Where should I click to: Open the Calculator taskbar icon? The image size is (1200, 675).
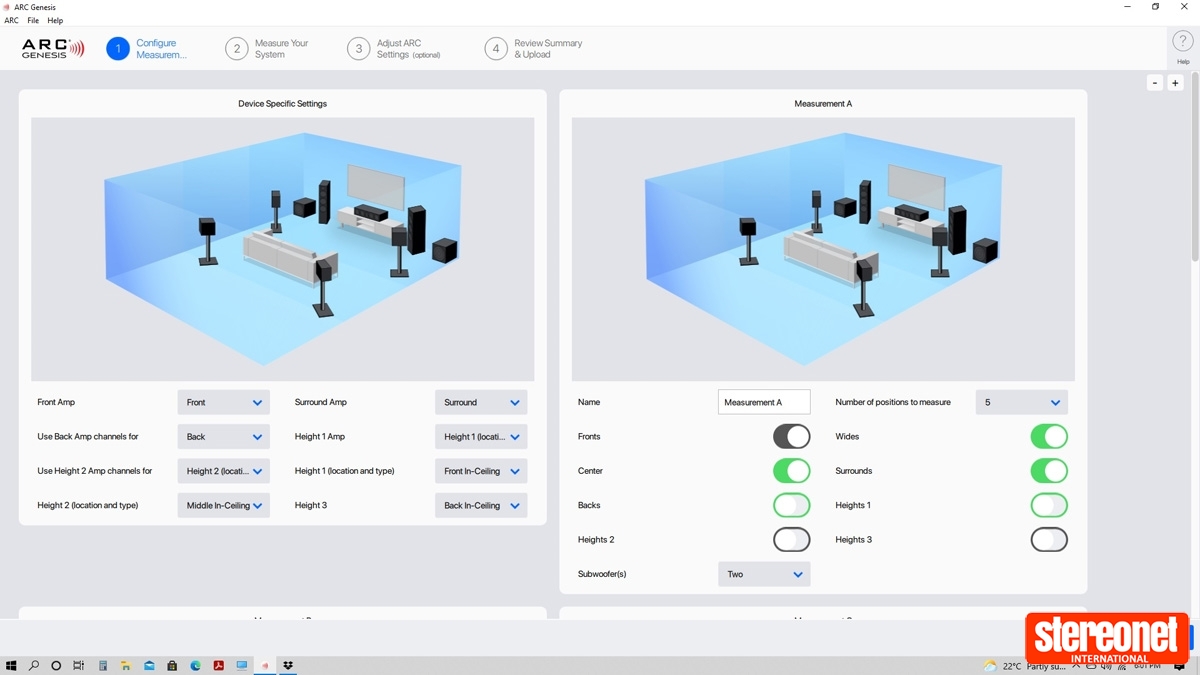tap(103, 666)
